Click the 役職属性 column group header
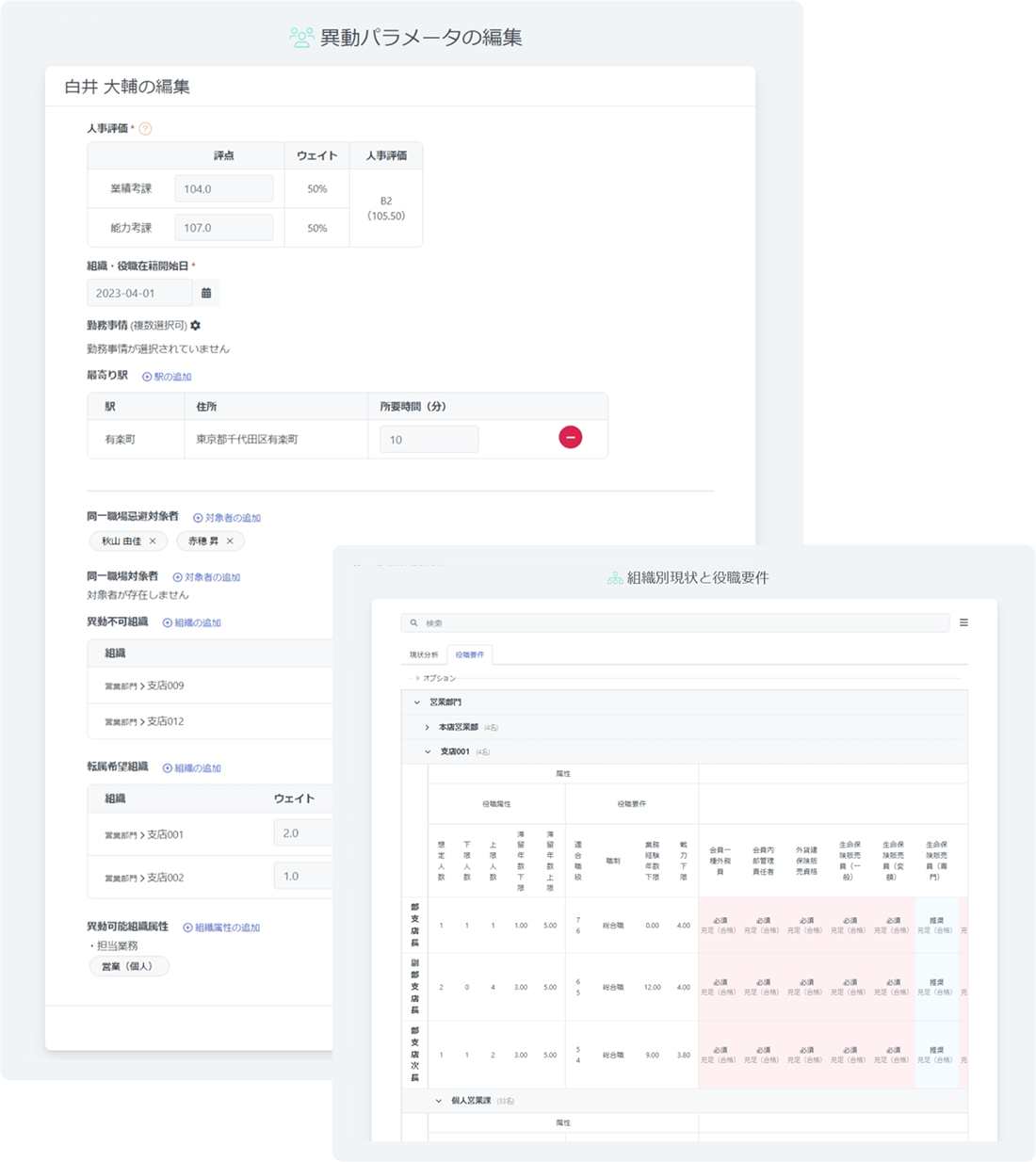Screen dimensions: 1036x1162 point(496,804)
